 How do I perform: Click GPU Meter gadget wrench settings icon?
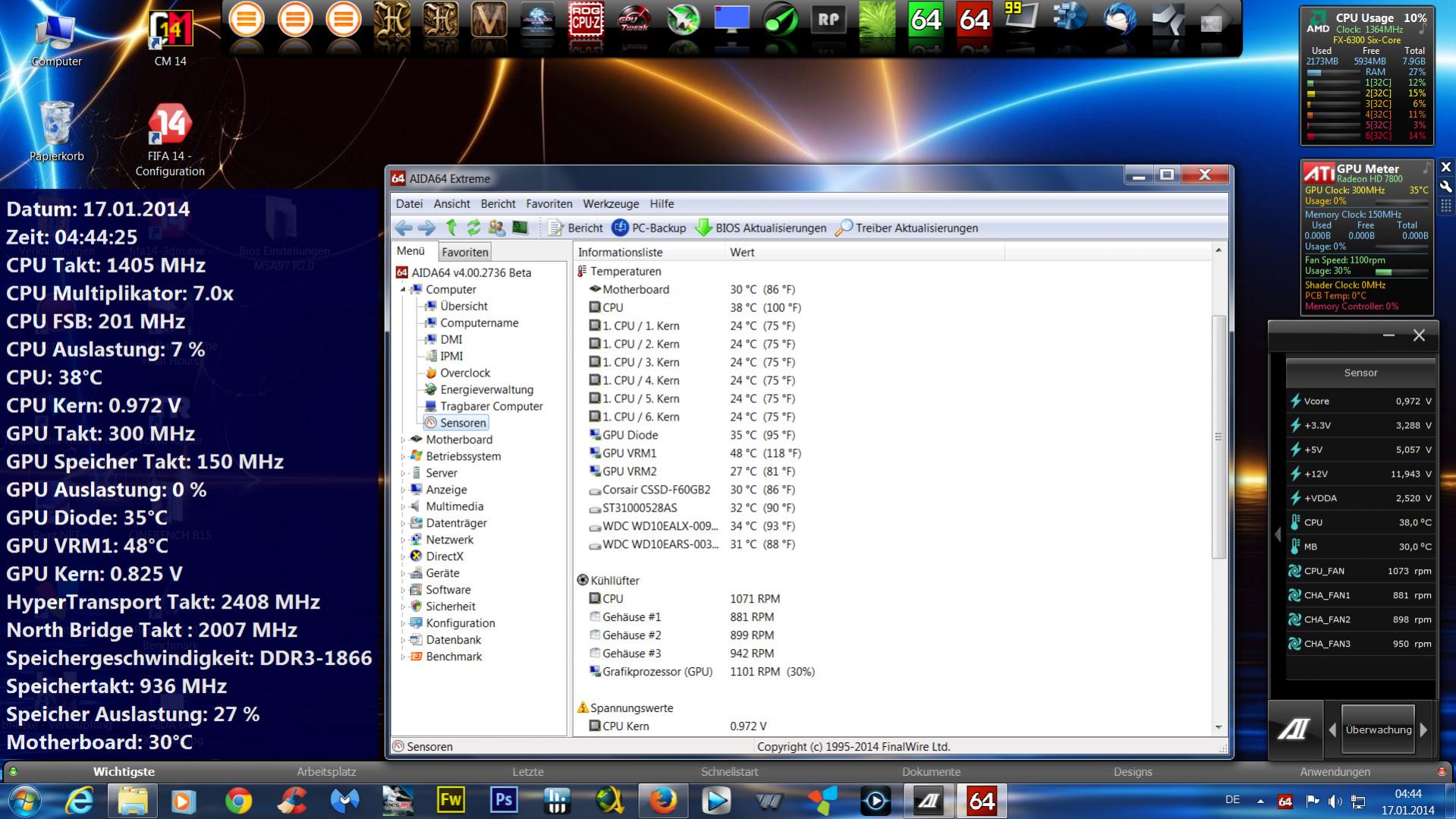[x=1445, y=186]
